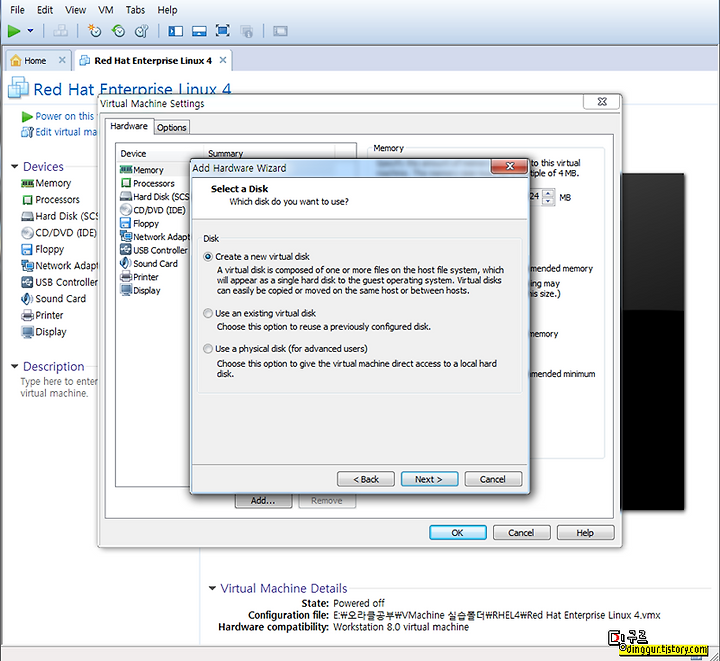This screenshot has height=661, width=720.
Task: Click the Summary column header
Action: [269, 153]
